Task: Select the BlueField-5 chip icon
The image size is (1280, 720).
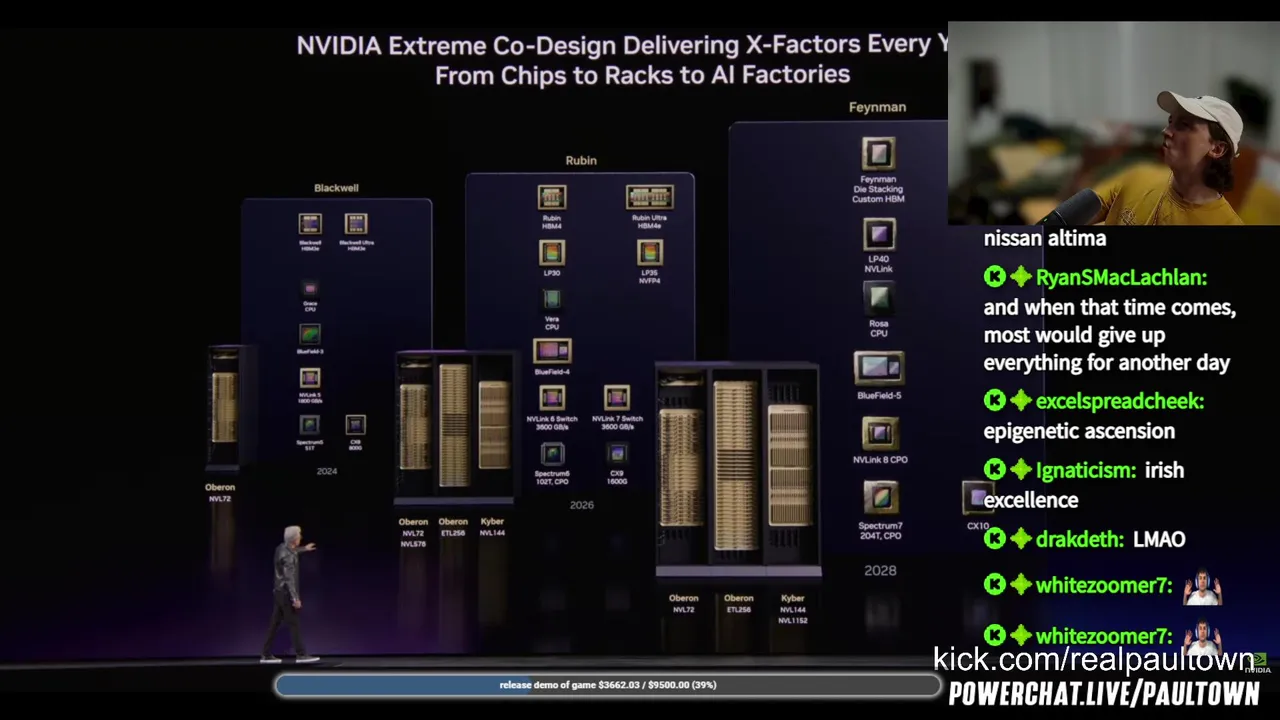Action: click(879, 368)
